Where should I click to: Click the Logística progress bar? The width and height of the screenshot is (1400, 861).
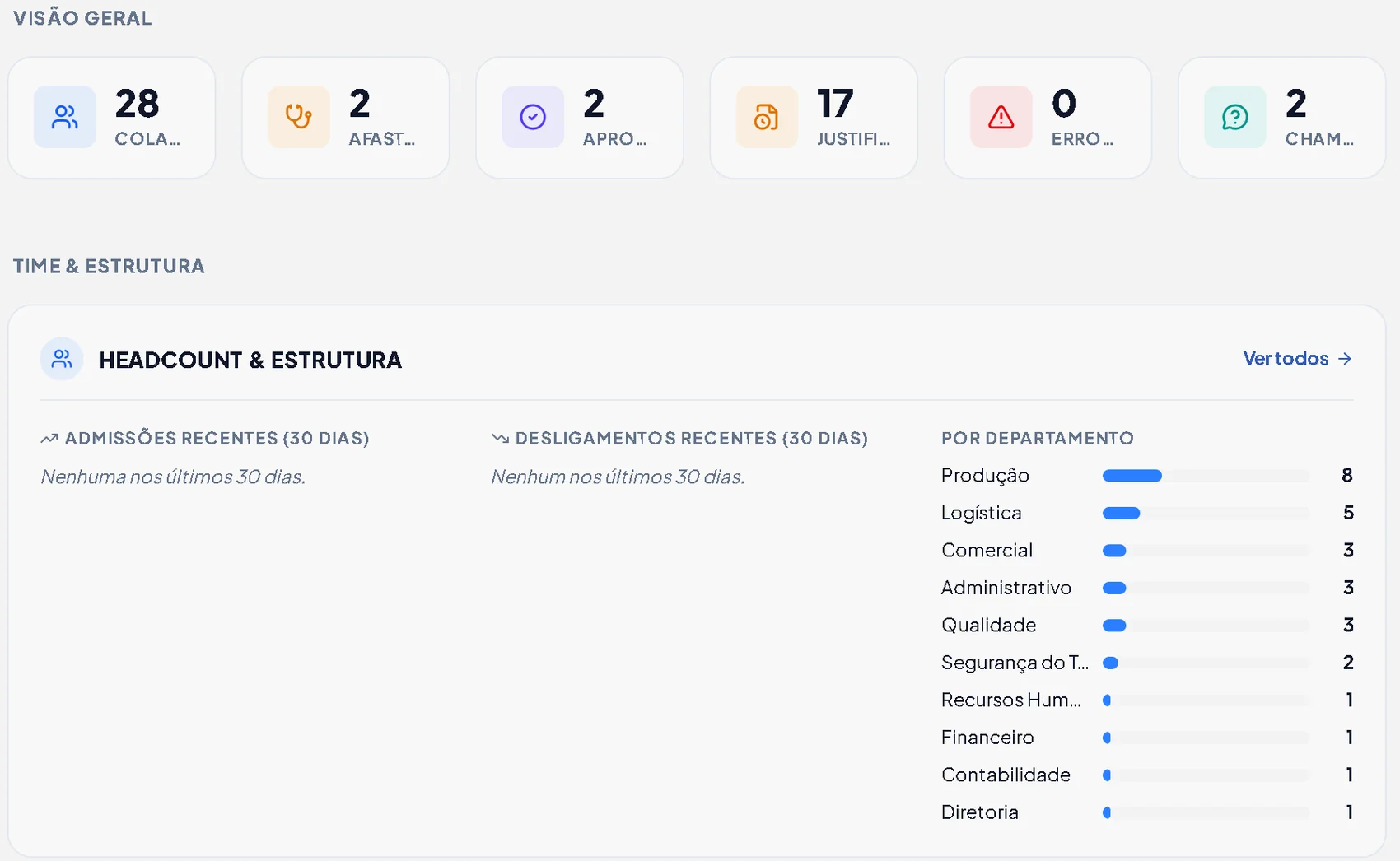coord(1206,513)
